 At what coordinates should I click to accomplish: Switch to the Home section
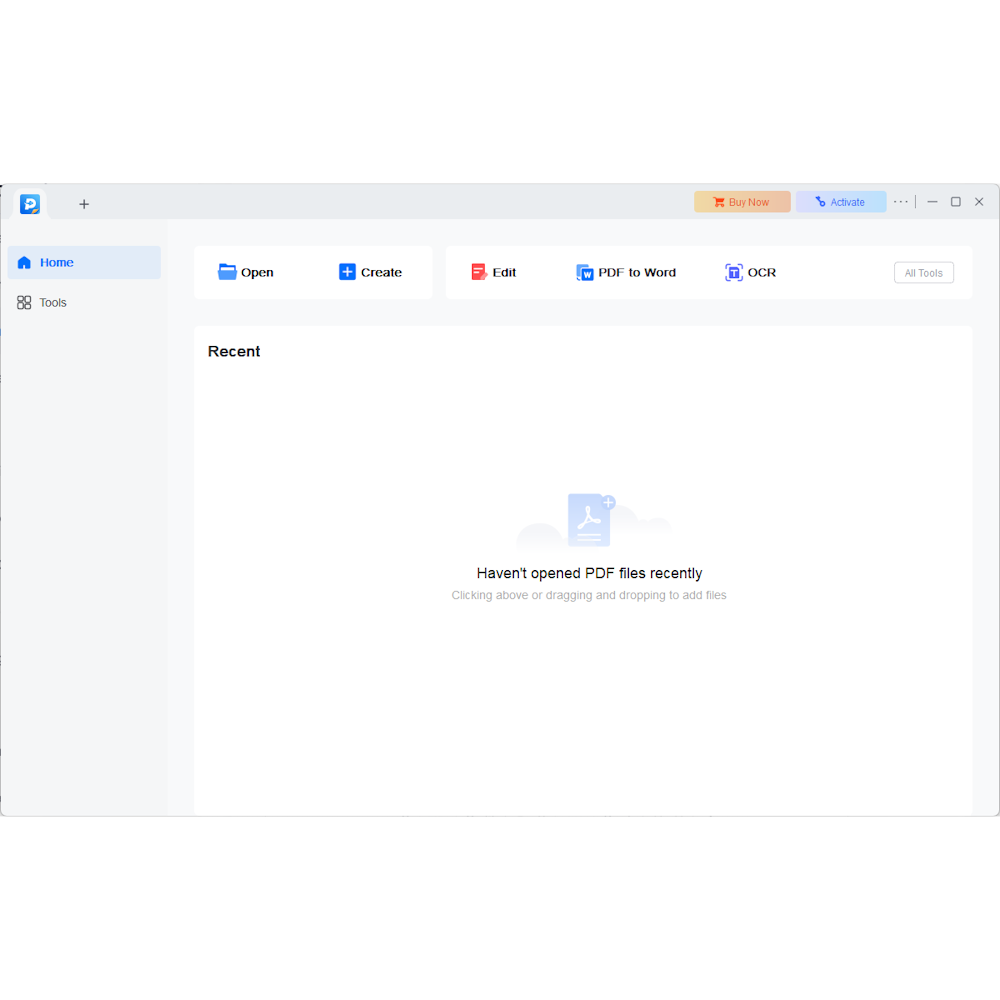point(57,262)
